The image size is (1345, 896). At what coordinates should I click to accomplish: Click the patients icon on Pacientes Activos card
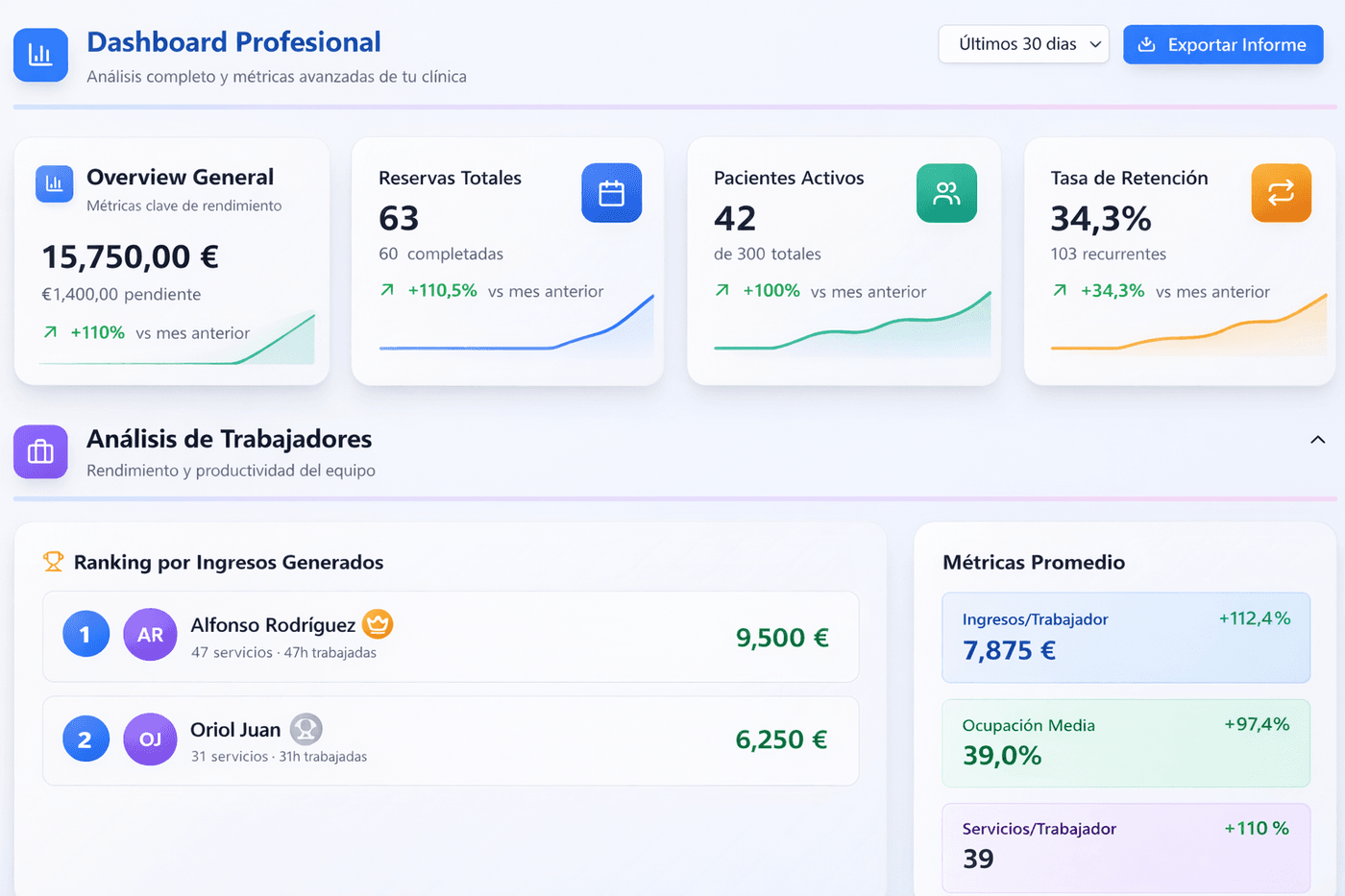(946, 193)
